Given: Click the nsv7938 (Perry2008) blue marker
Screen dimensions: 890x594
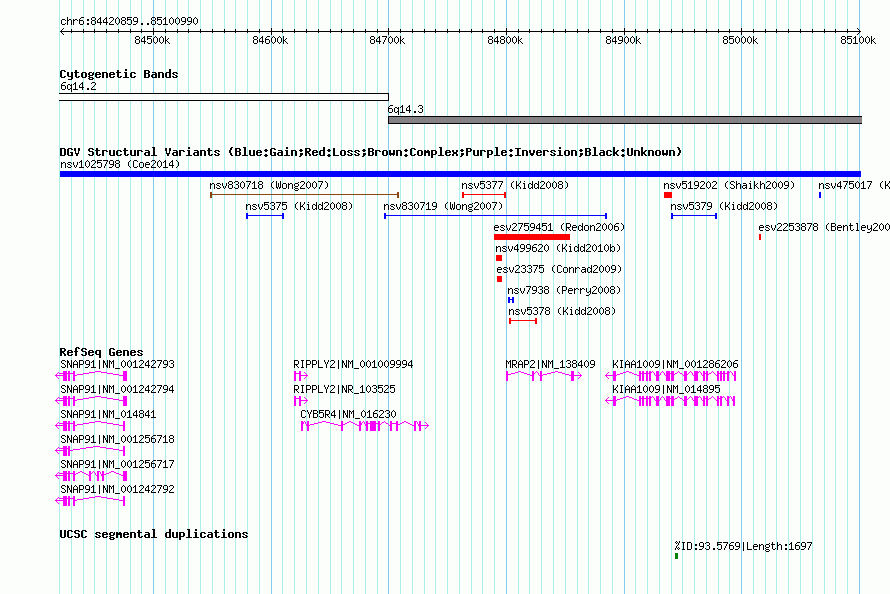Looking at the screenshot, I should 511,300.
